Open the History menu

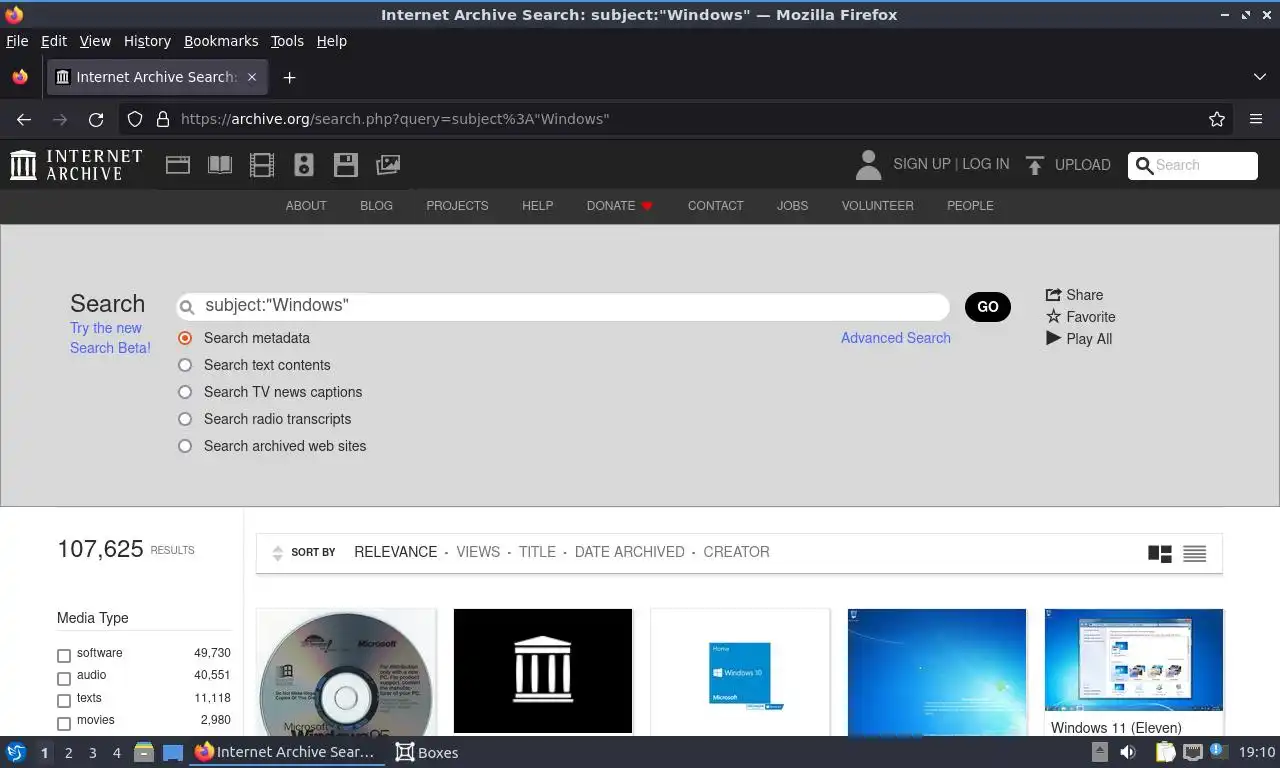click(x=147, y=41)
